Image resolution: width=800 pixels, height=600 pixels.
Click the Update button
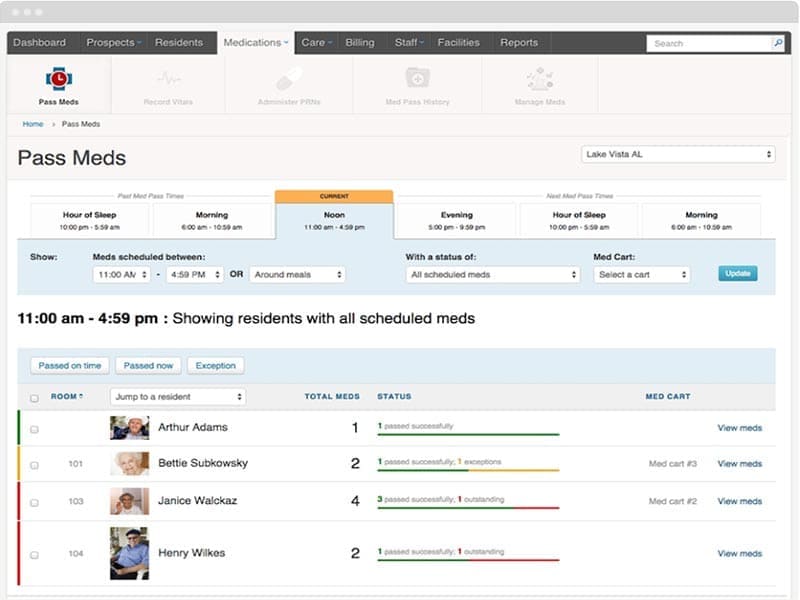pyautogui.click(x=737, y=272)
